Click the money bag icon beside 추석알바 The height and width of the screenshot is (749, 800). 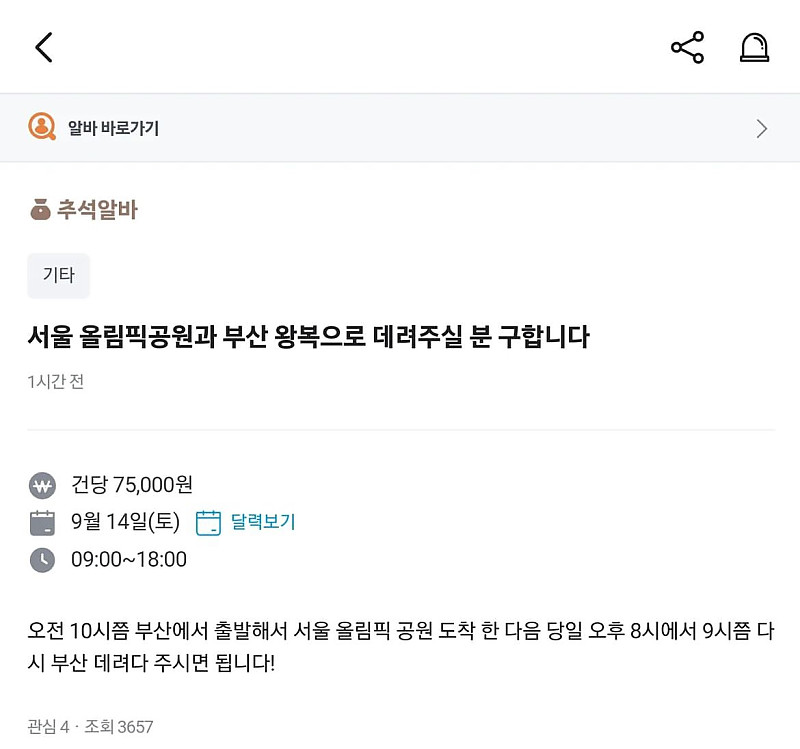37,210
